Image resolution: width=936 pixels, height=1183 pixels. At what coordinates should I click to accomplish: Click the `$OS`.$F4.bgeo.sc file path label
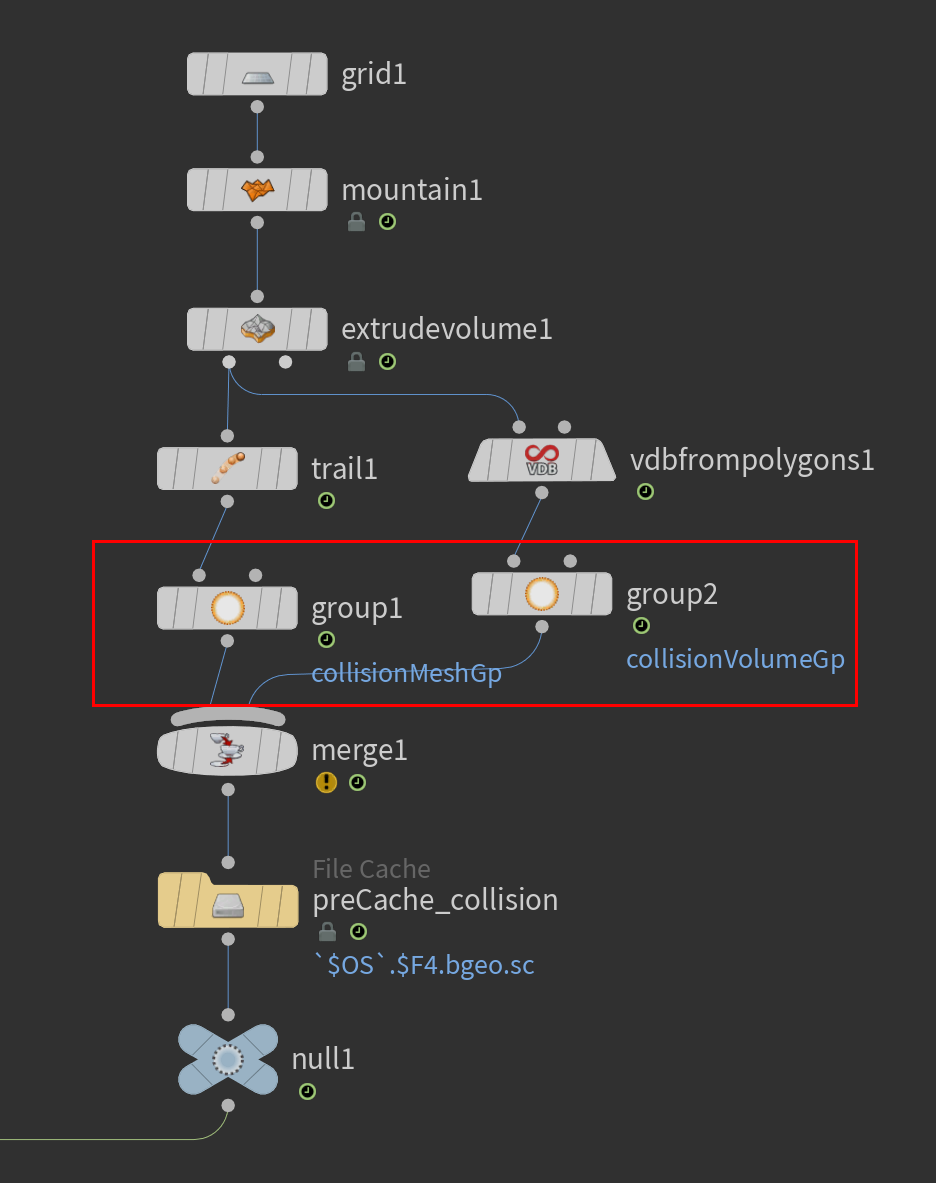pyautogui.click(x=424, y=965)
